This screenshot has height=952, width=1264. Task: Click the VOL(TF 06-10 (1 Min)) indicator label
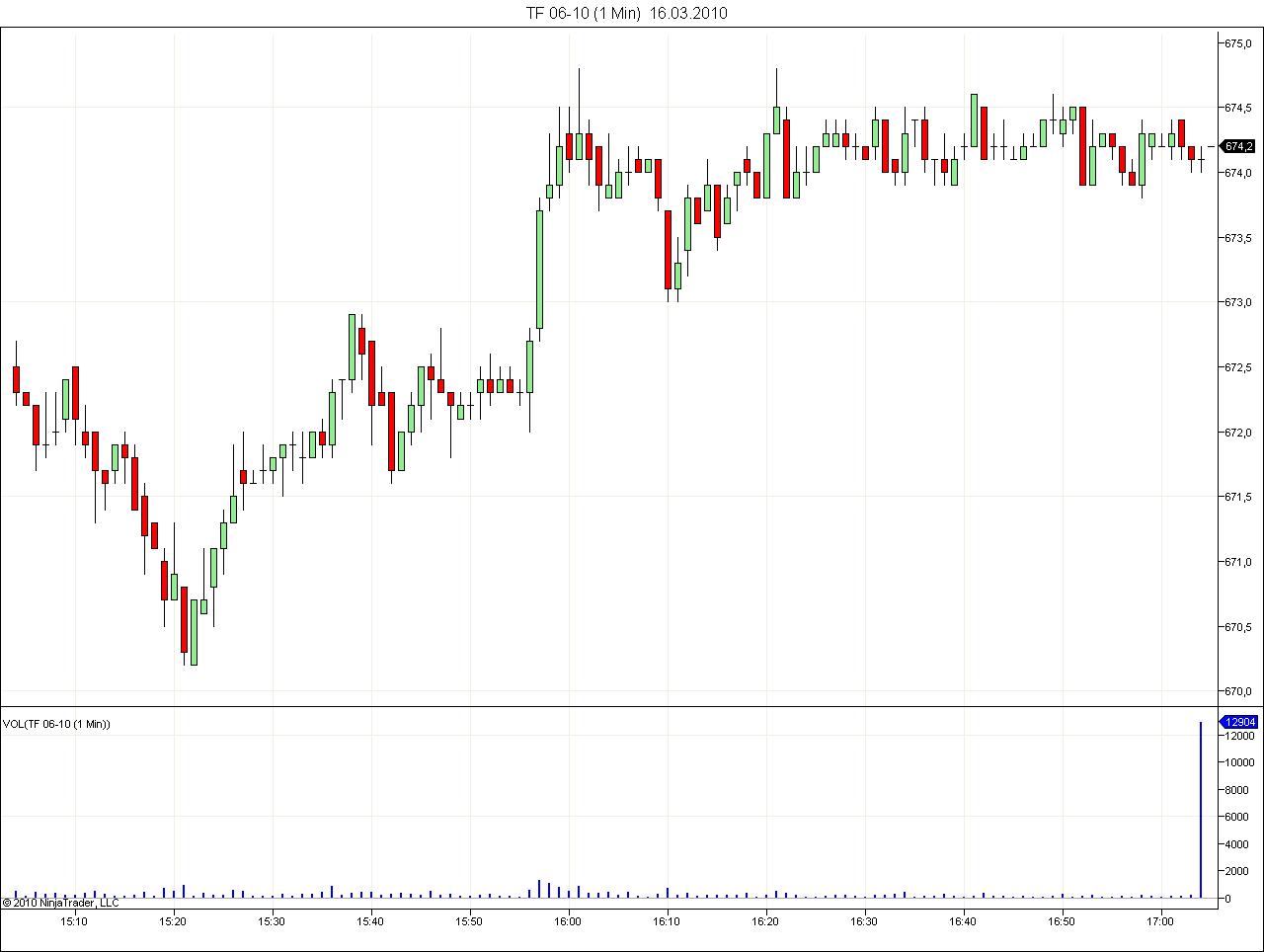coord(56,724)
